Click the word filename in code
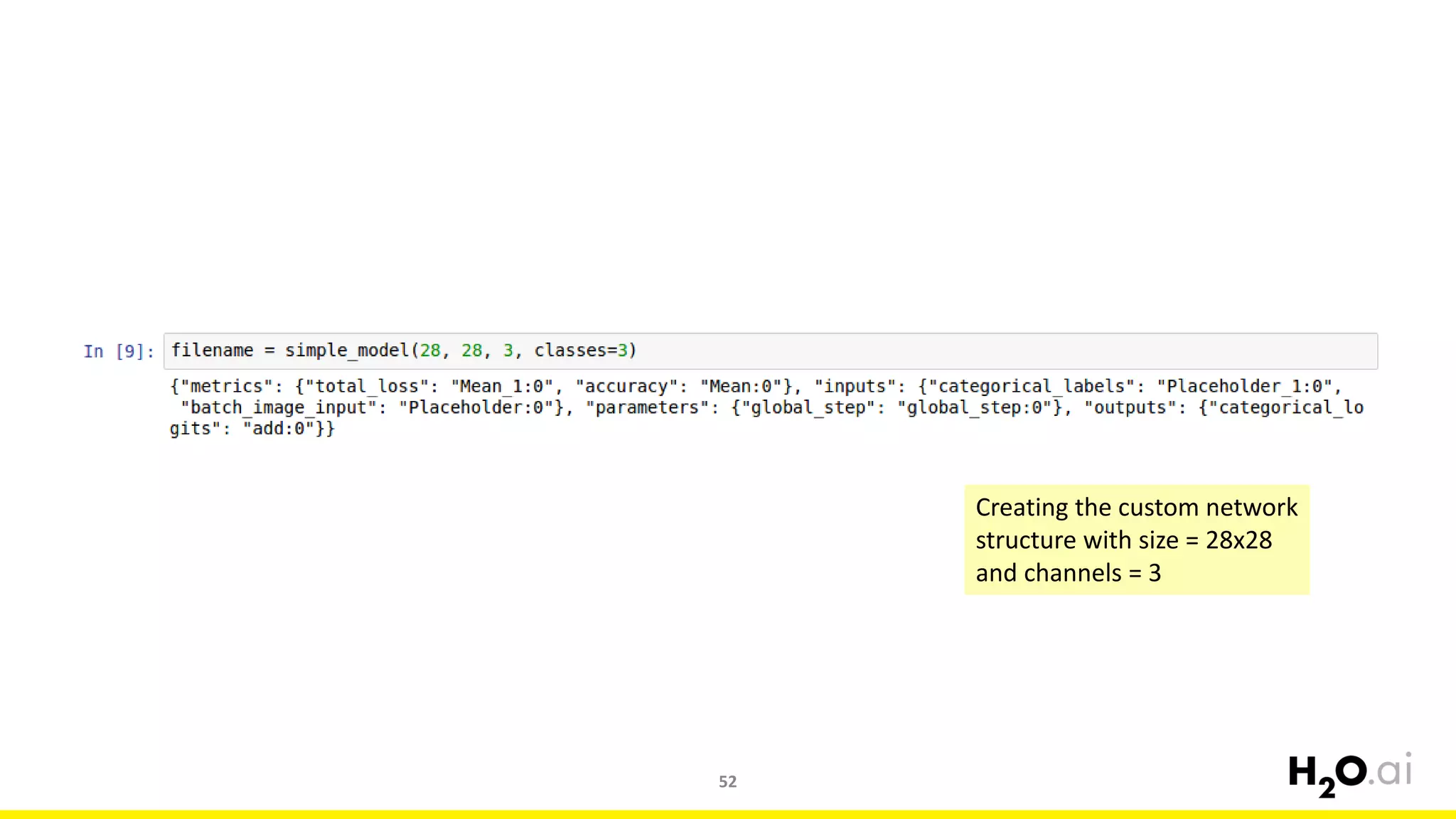Screen dimensions: 1456x819 212,350
